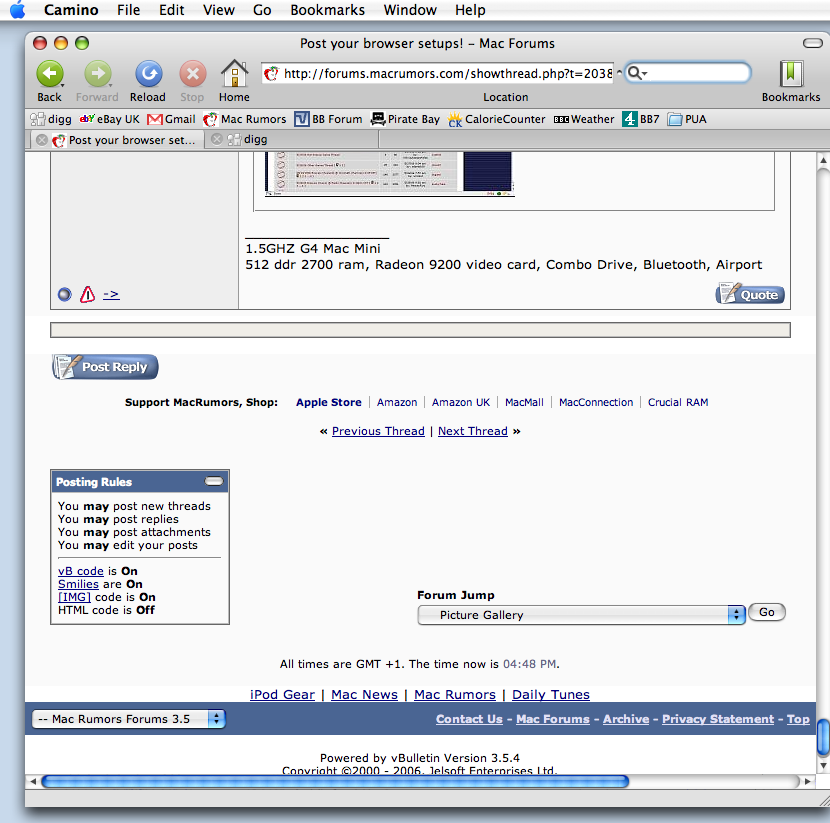The width and height of the screenshot is (830, 823).
Task: Click the '->' post link
Action: [x=111, y=294]
